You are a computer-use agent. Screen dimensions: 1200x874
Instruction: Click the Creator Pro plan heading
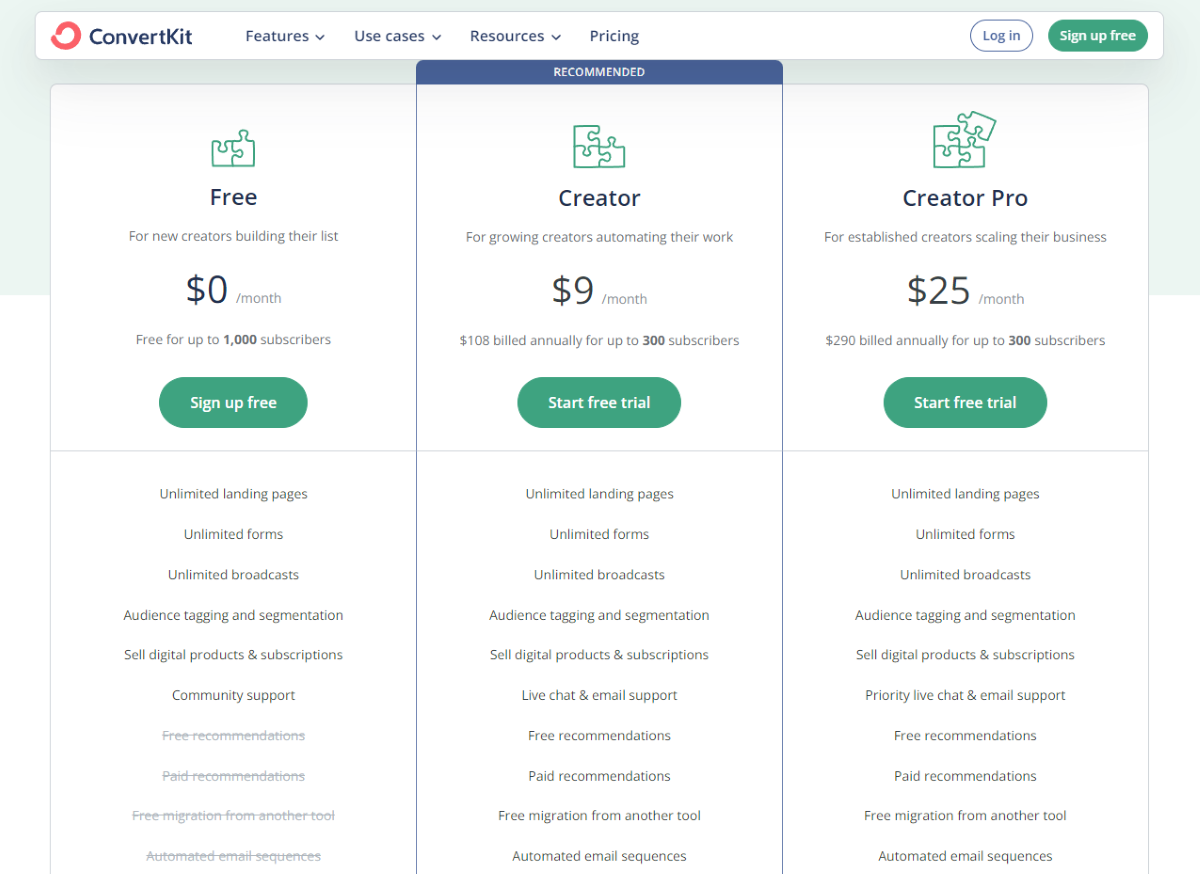click(x=965, y=198)
